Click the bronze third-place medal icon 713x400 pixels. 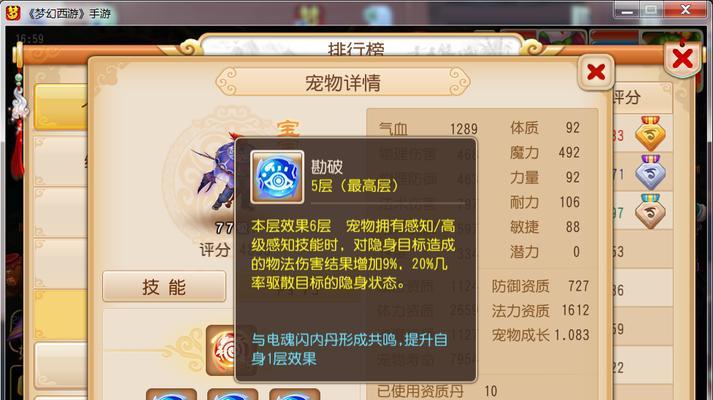pos(650,211)
